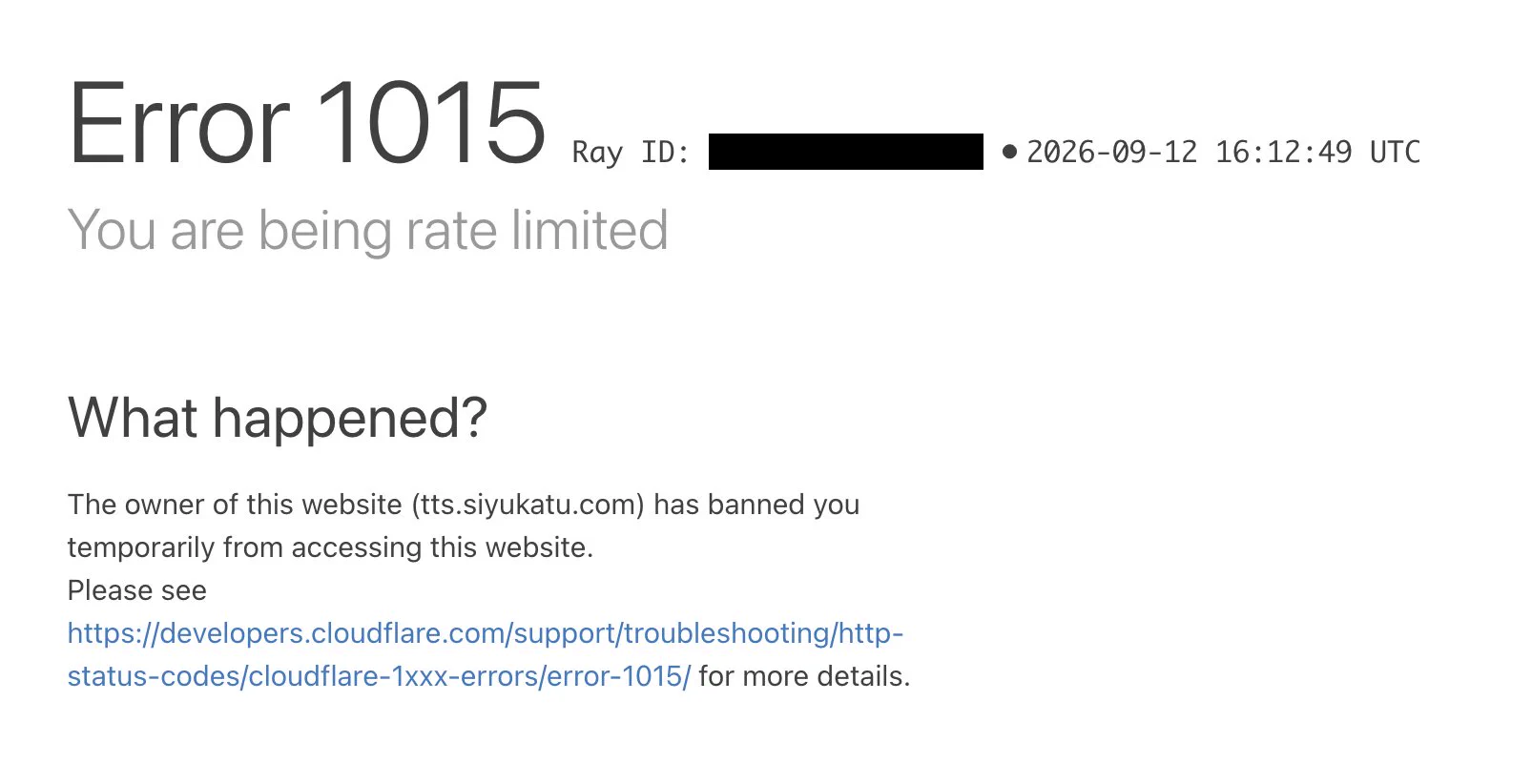The width and height of the screenshot is (1532, 784).
Task: Select the 'Ray ID:' label
Action: [x=631, y=153]
